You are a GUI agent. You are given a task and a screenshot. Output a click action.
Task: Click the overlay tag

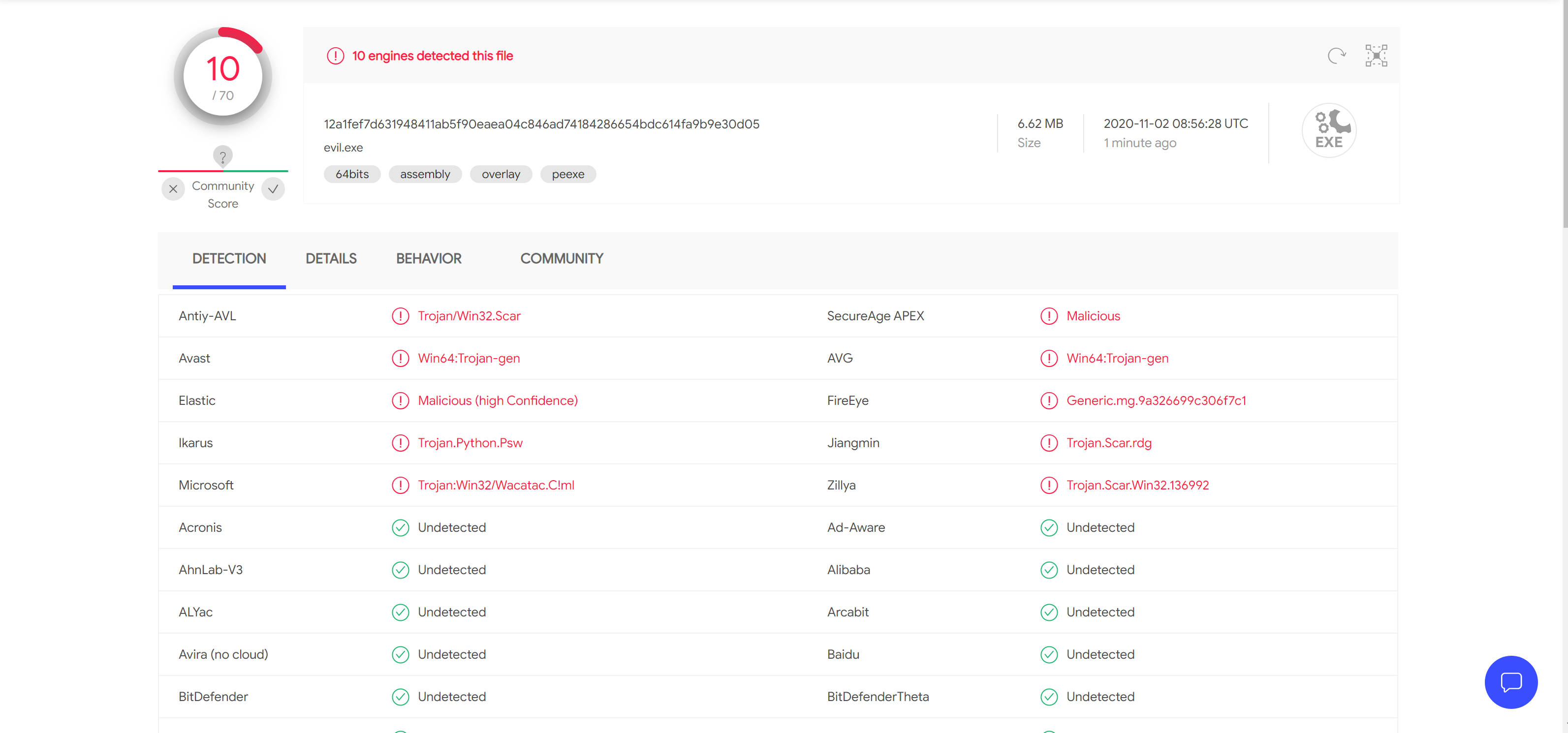coord(501,175)
